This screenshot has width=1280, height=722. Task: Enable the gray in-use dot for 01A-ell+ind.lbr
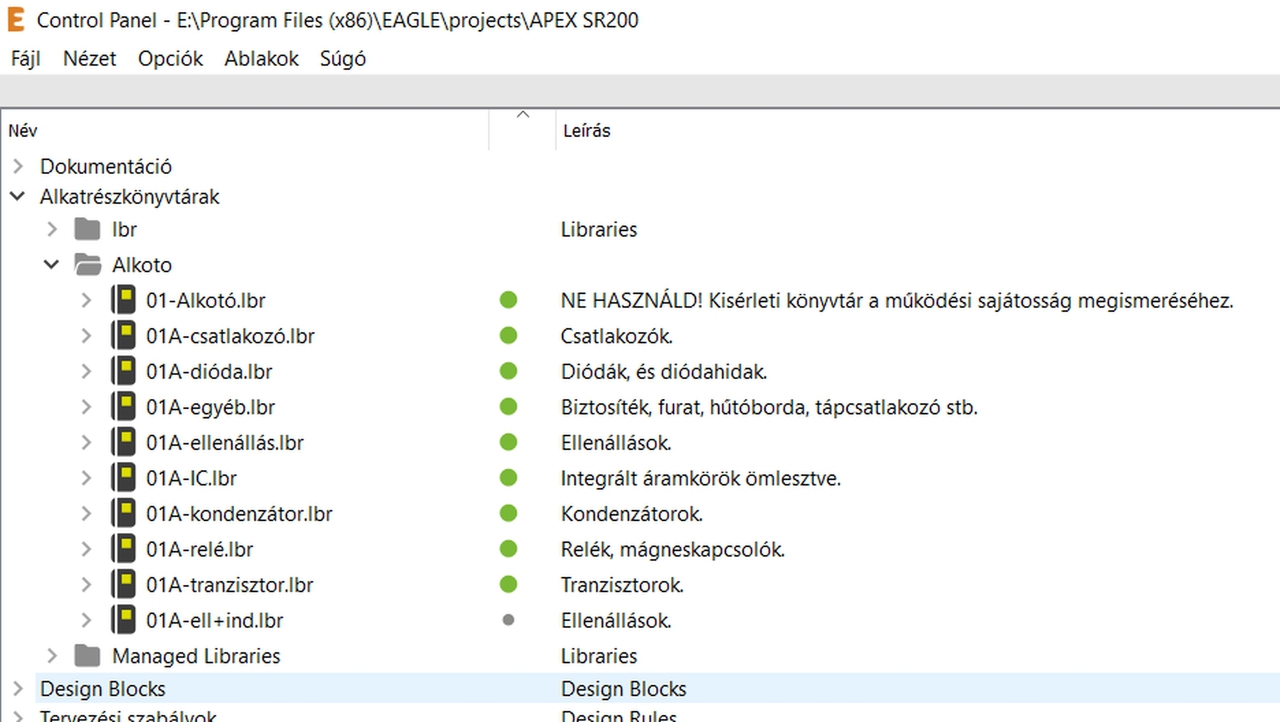tap(508, 620)
